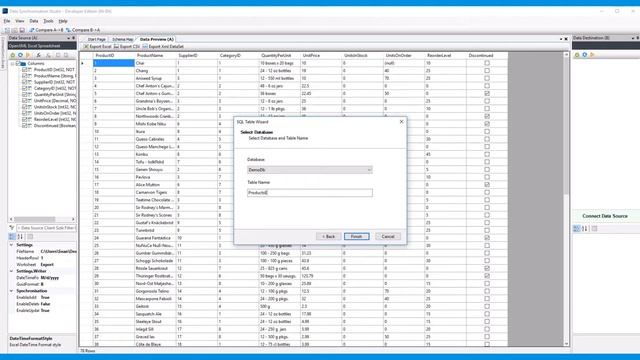Screen dimensions: 640x360
Task: Toggle ProductName column checkbox in tree
Action: tap(24, 76)
